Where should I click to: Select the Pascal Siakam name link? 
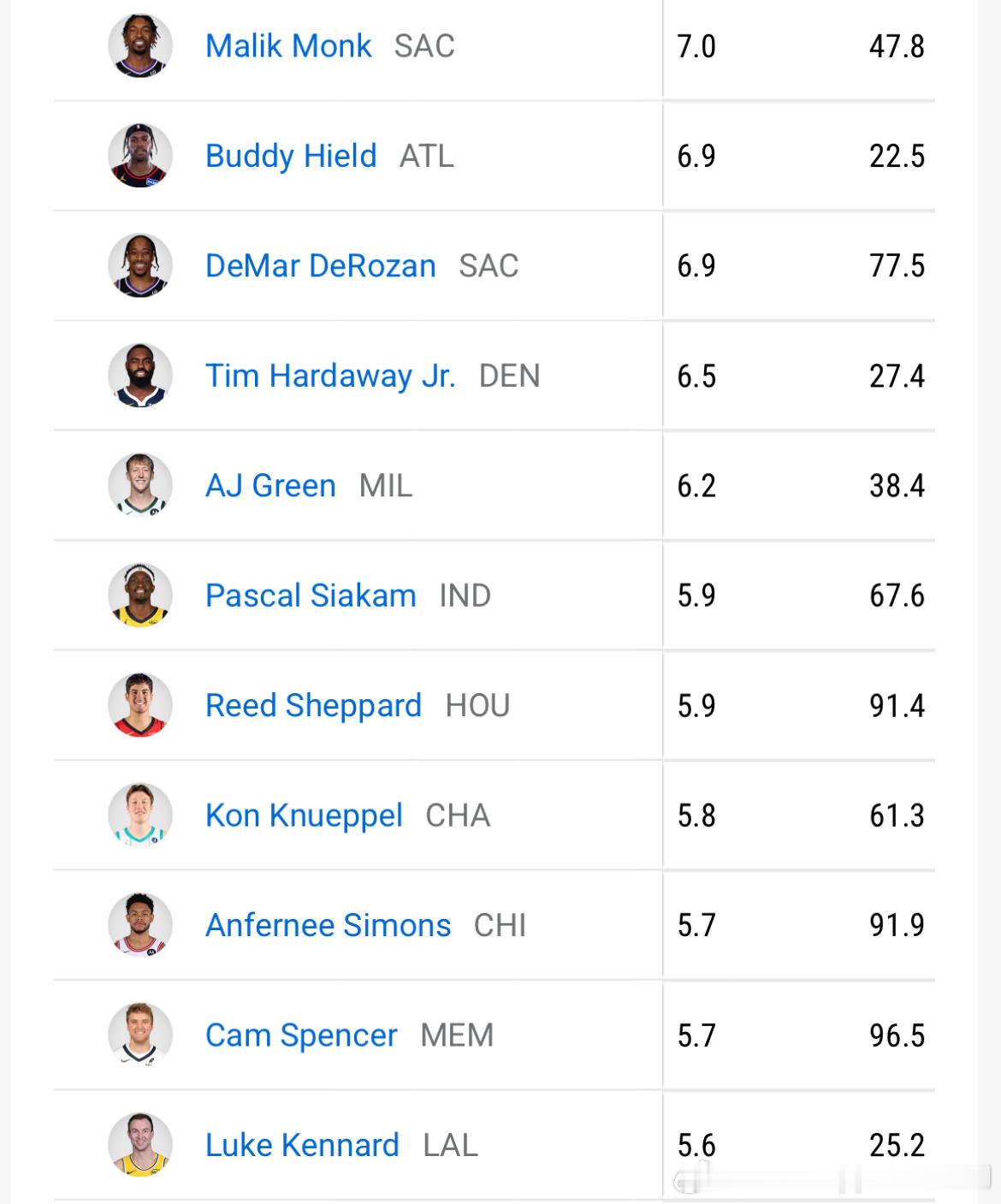click(311, 596)
